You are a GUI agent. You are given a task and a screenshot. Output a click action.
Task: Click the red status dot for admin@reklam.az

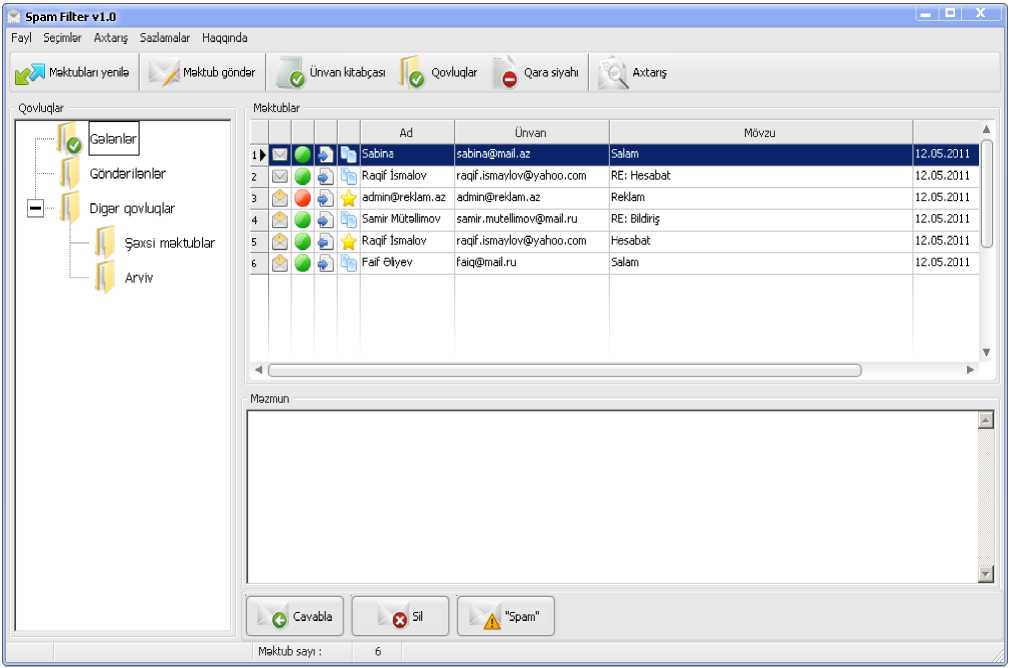tap(303, 198)
